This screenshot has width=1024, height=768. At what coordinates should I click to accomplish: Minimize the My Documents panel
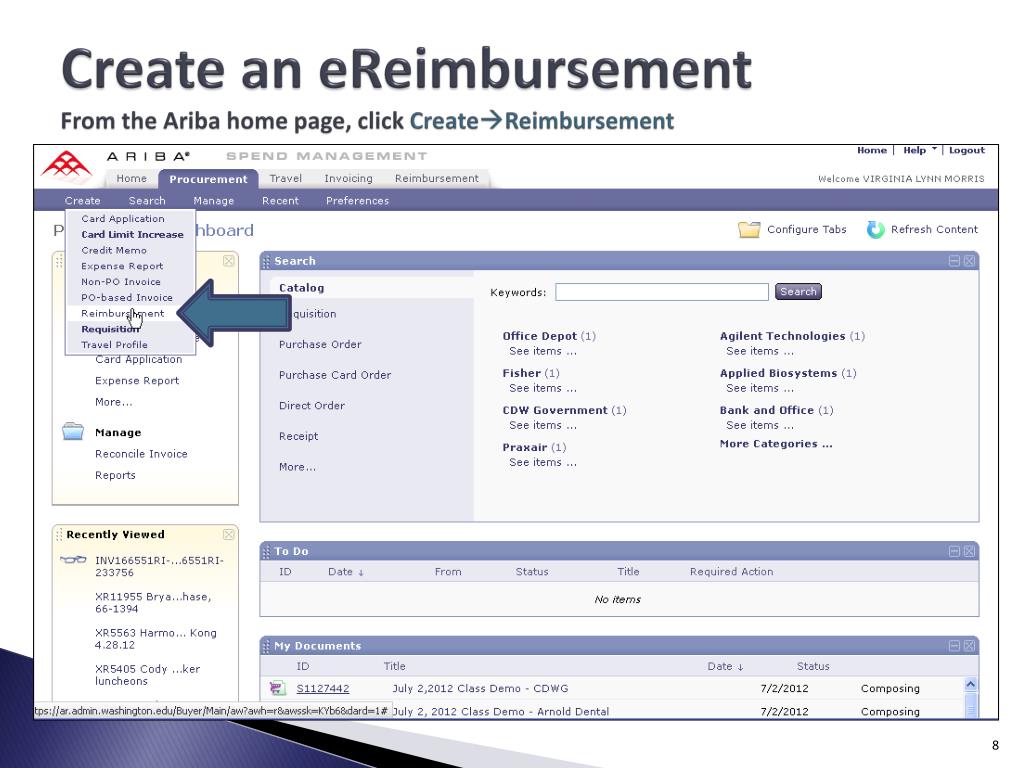[x=954, y=646]
